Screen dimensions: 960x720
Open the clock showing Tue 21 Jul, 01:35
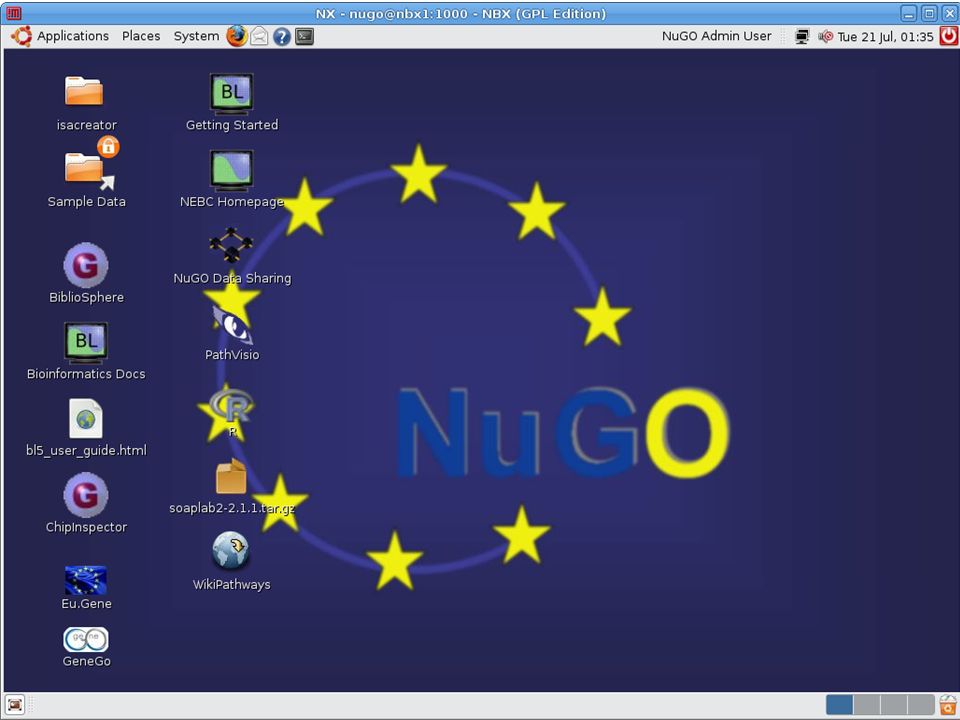point(885,37)
